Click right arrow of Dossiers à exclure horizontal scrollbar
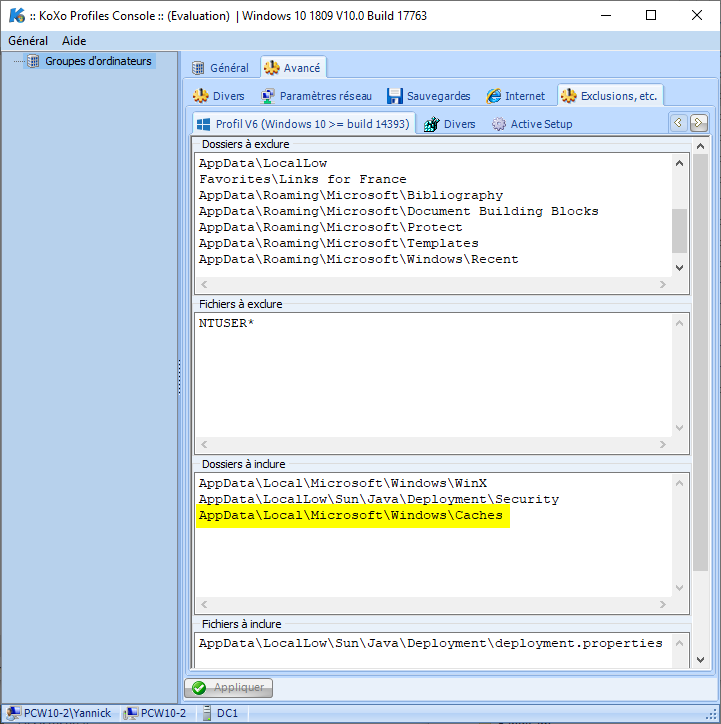721x724 pixels. pos(663,284)
